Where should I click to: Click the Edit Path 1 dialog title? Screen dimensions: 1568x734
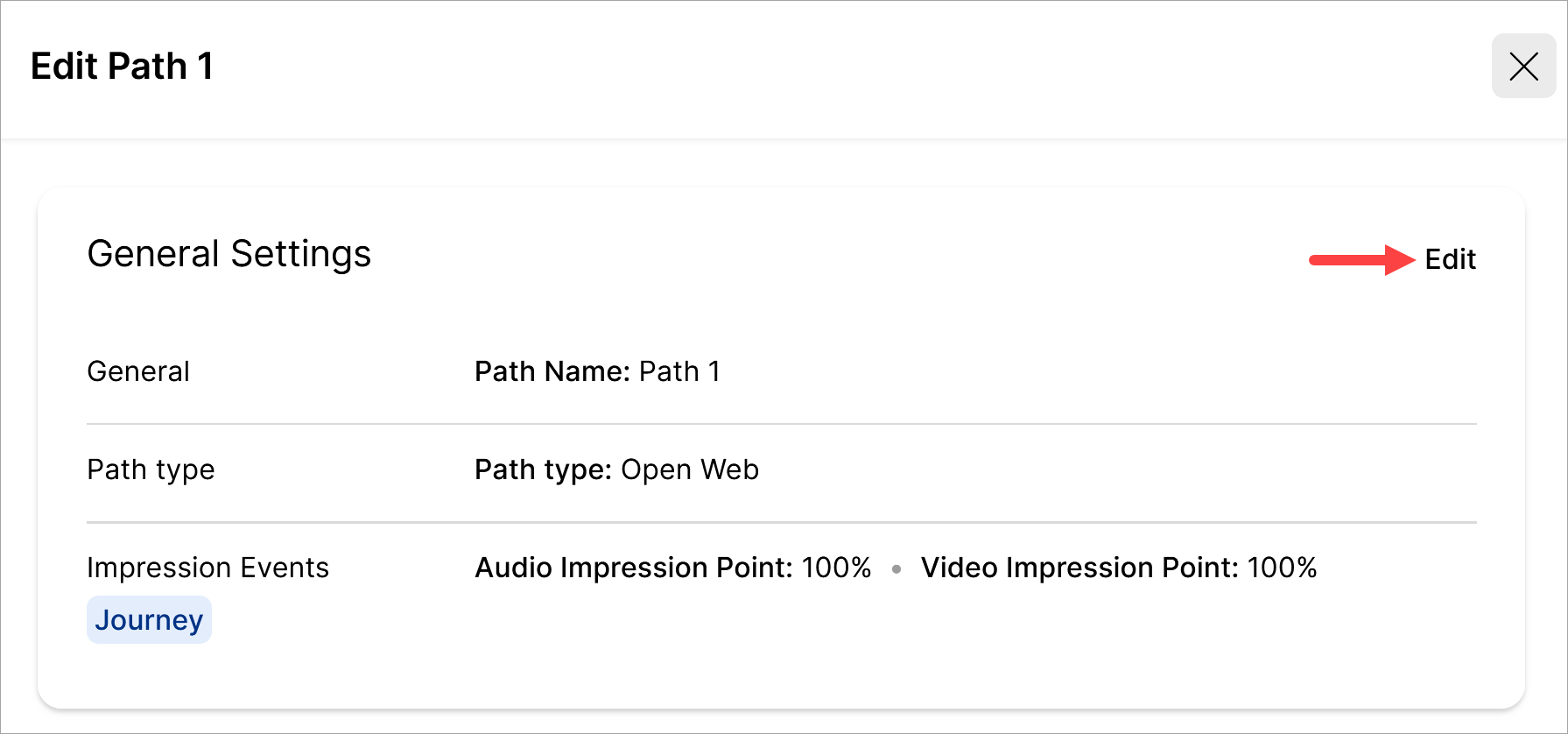coord(122,67)
